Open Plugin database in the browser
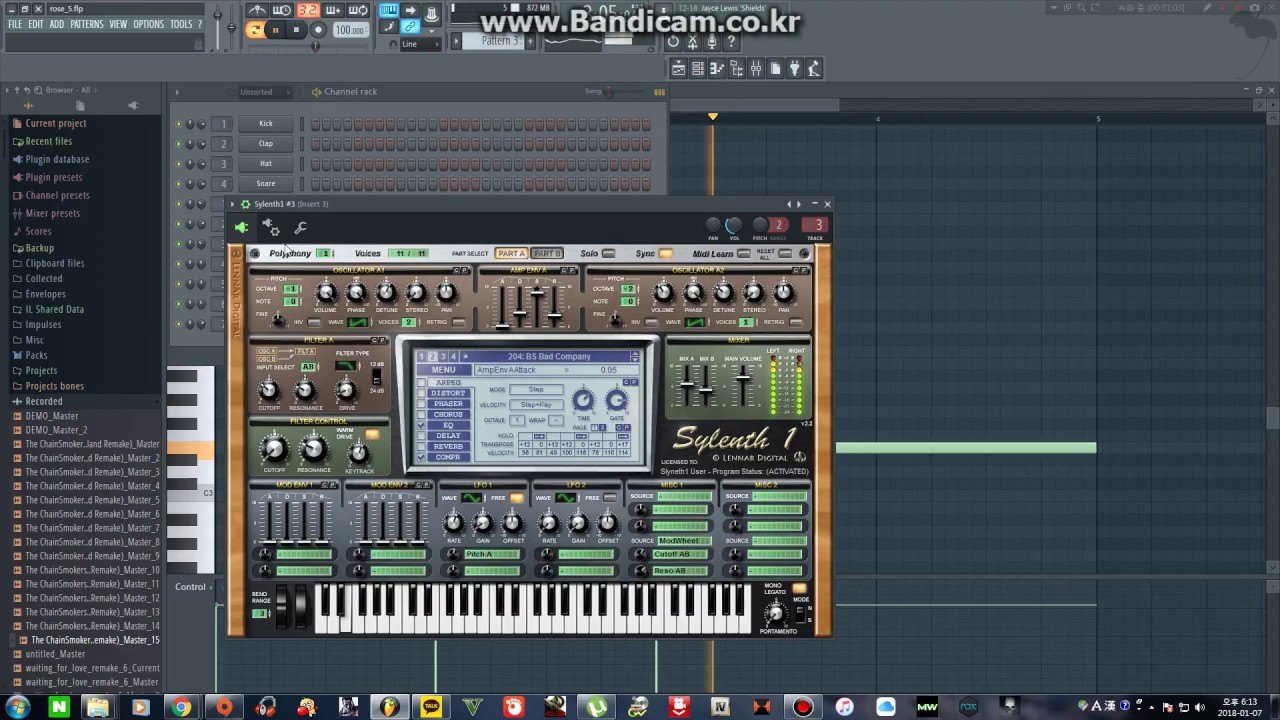Image resolution: width=1280 pixels, height=720 pixels. pyautogui.click(x=57, y=159)
